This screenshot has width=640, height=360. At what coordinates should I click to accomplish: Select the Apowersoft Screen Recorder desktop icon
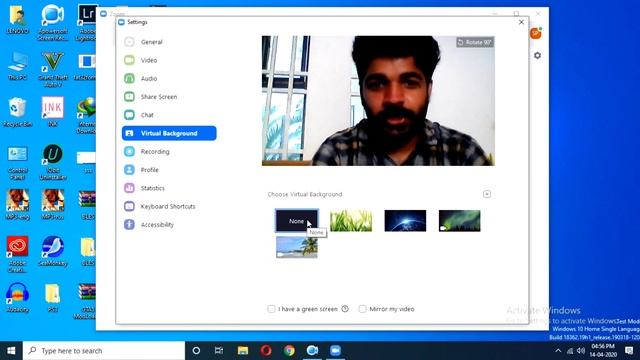click(53, 22)
